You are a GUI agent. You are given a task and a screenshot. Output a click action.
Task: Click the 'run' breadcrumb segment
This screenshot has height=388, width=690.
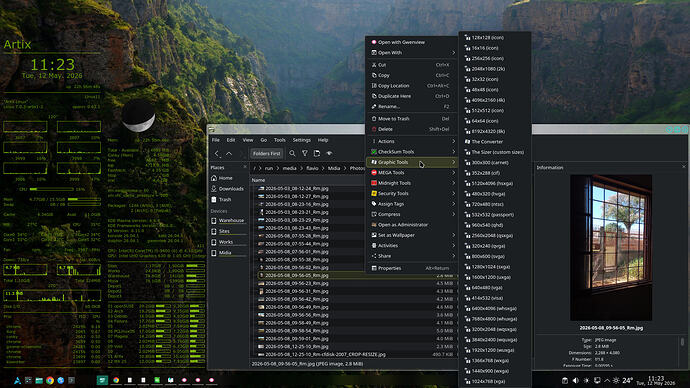coord(269,168)
